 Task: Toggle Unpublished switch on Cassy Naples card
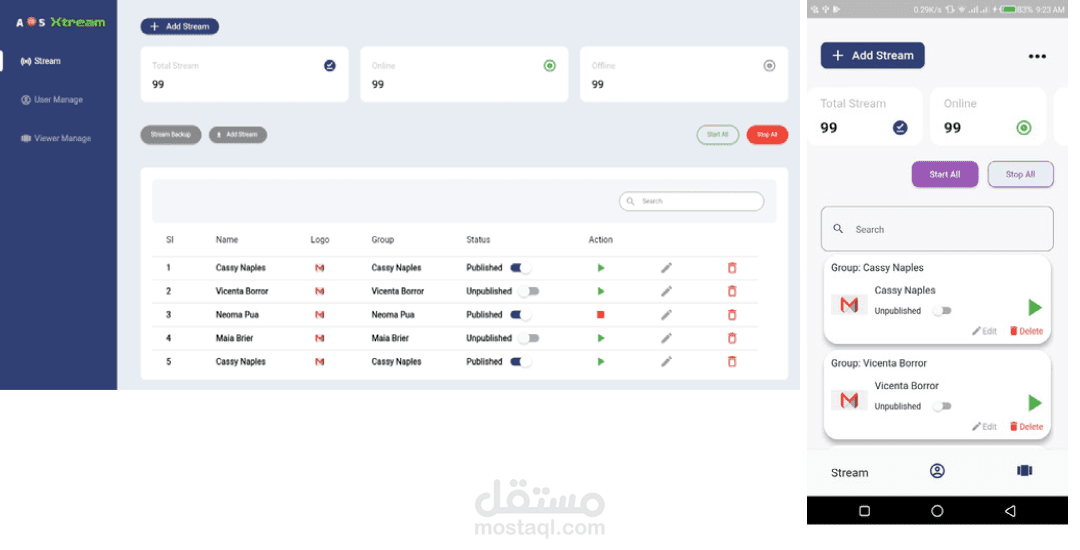point(942,310)
